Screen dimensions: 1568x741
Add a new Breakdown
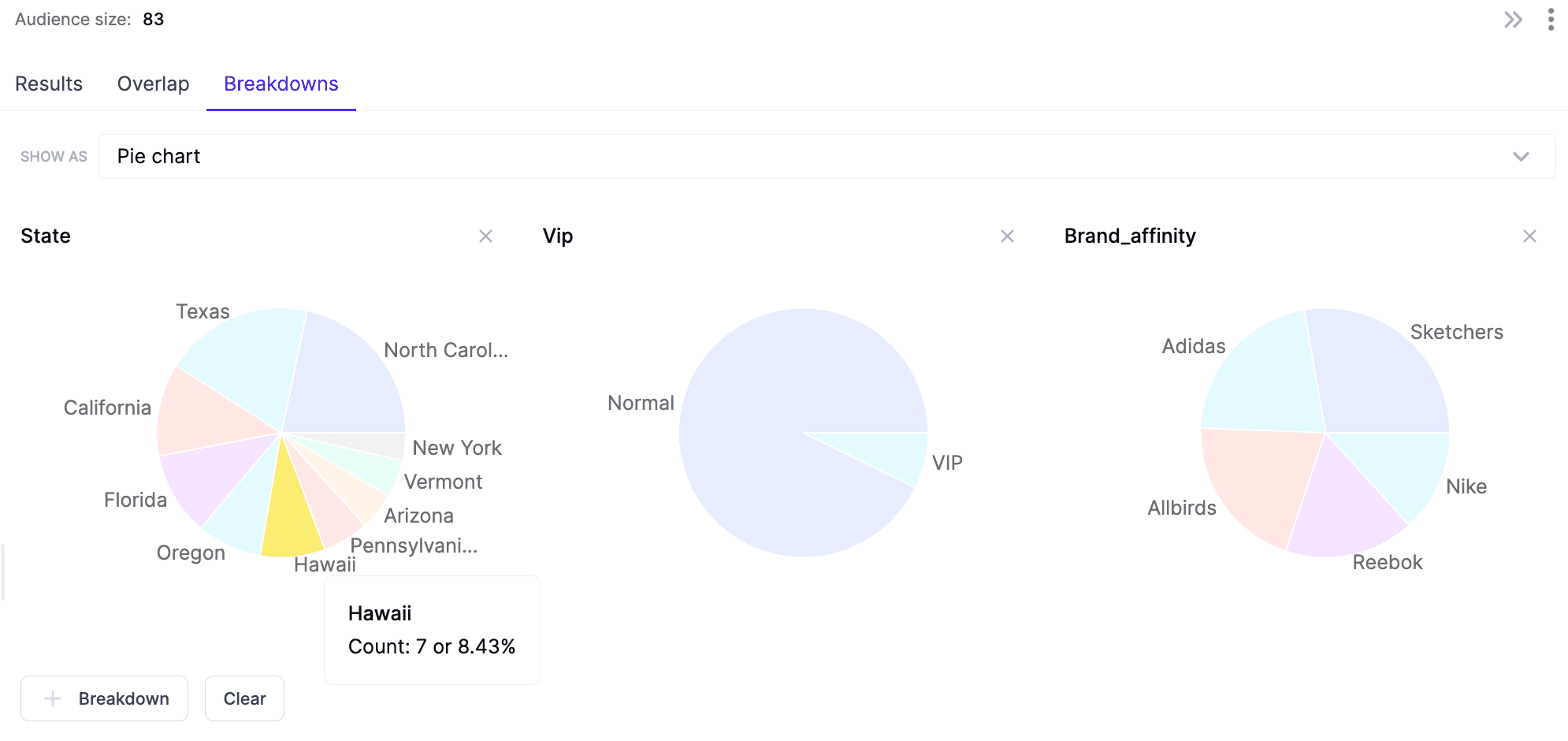tap(105, 698)
